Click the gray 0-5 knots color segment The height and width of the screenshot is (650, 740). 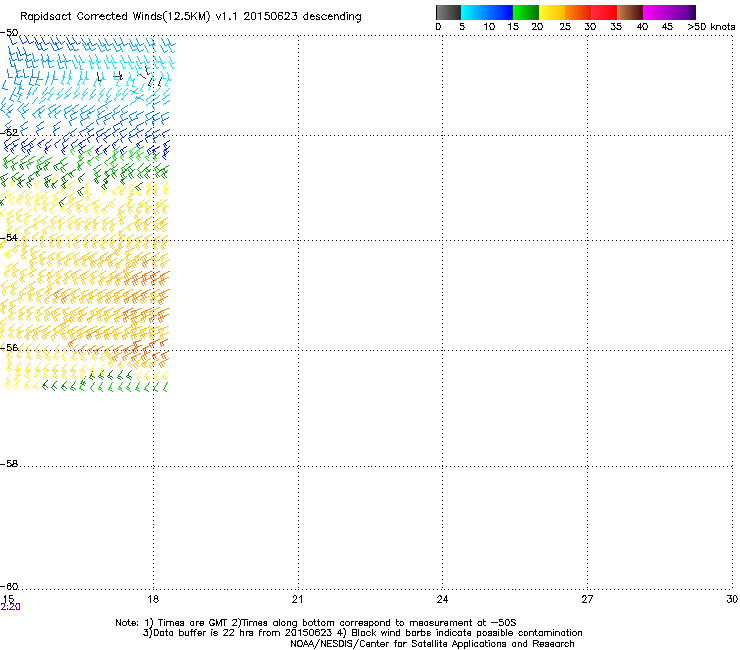tap(448, 12)
